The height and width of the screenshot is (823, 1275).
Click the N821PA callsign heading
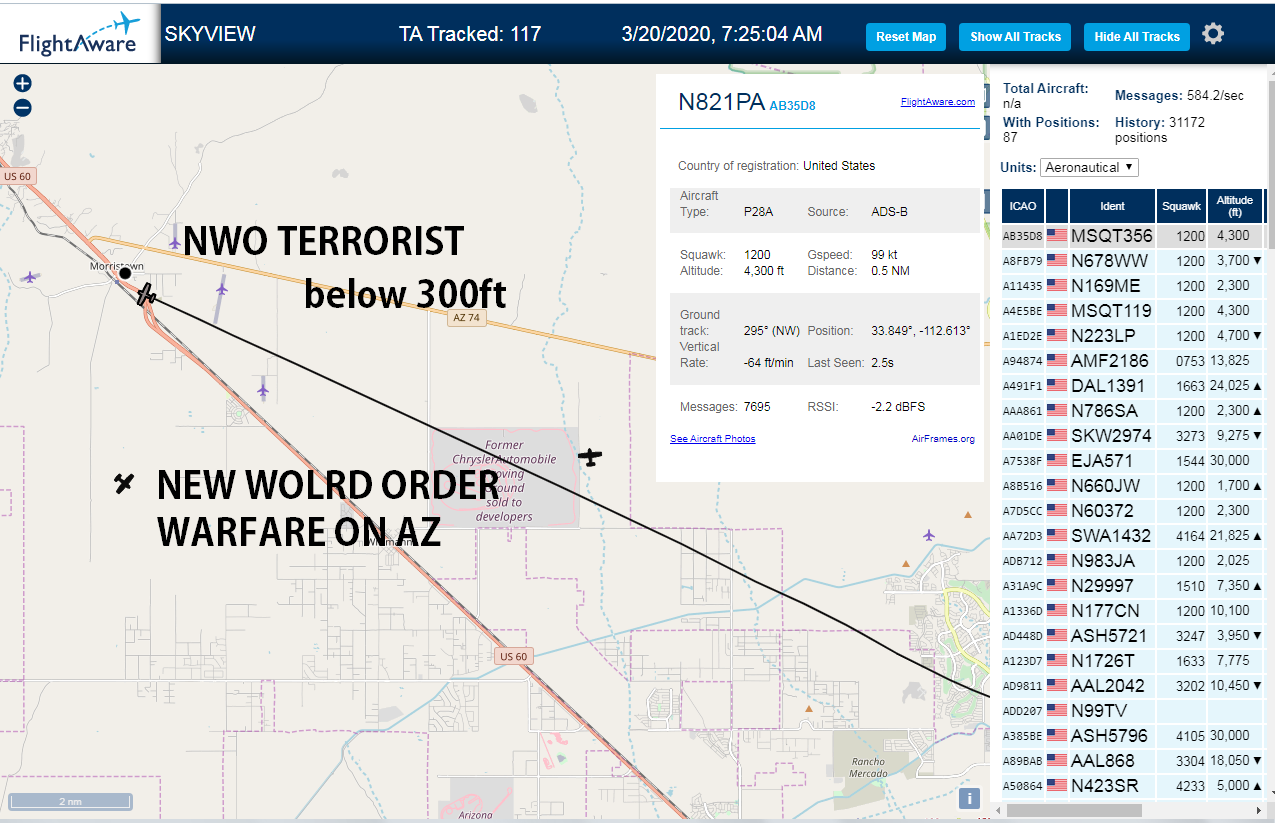point(721,102)
